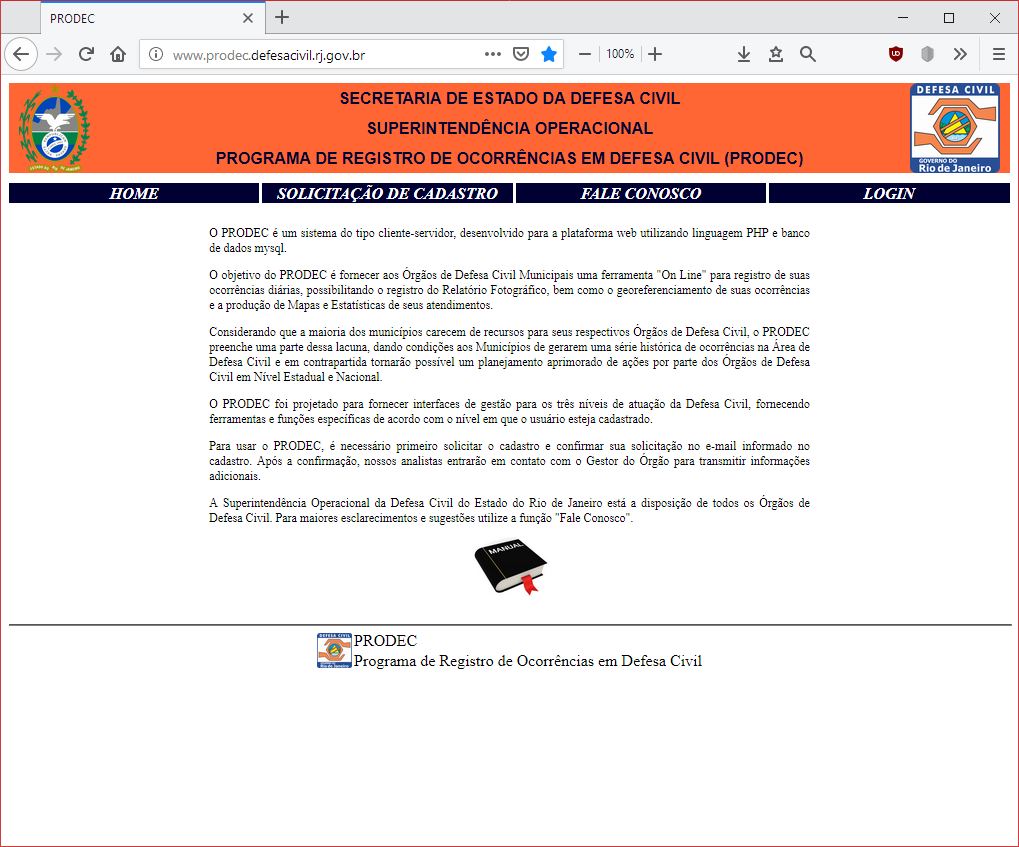Open the Manual book icon

pos(510,566)
